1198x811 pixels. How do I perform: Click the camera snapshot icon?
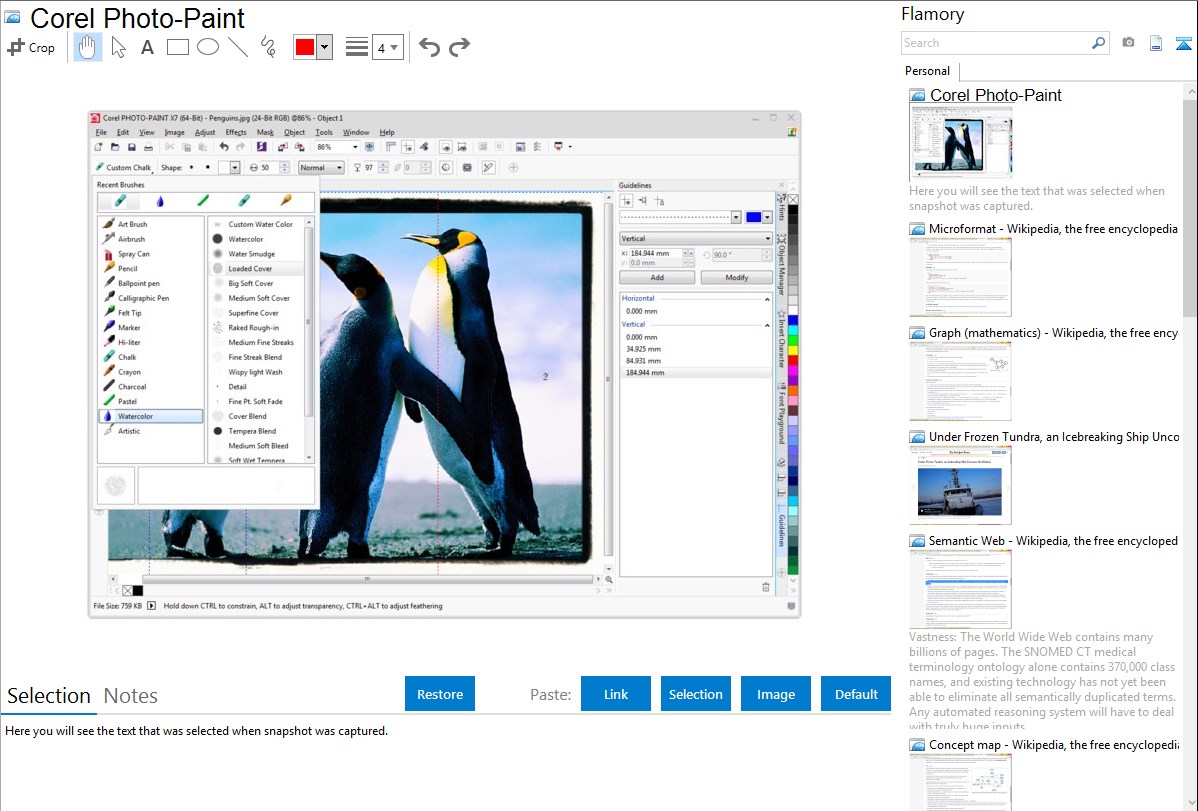coord(1128,43)
